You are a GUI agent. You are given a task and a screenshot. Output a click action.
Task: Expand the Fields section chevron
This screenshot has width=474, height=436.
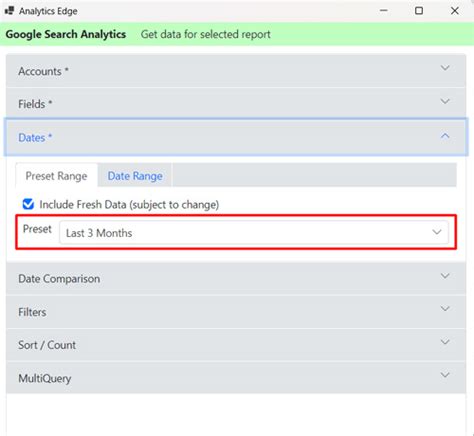445,101
